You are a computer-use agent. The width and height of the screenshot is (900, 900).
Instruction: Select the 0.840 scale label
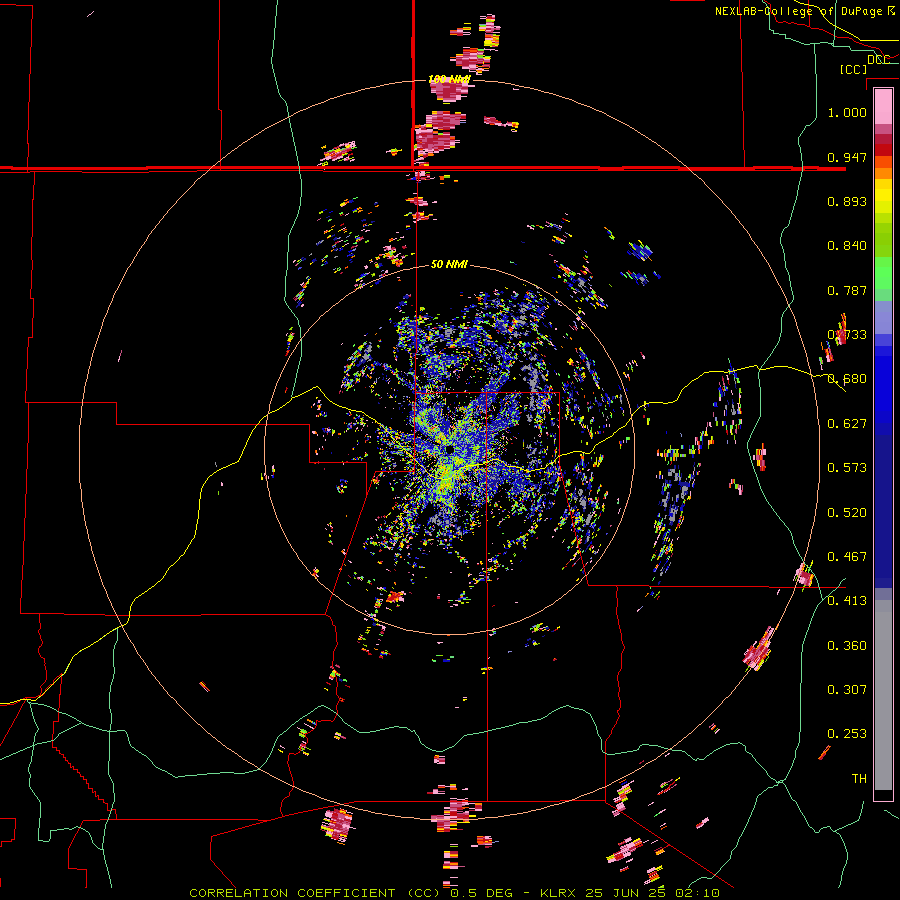pyautogui.click(x=847, y=246)
